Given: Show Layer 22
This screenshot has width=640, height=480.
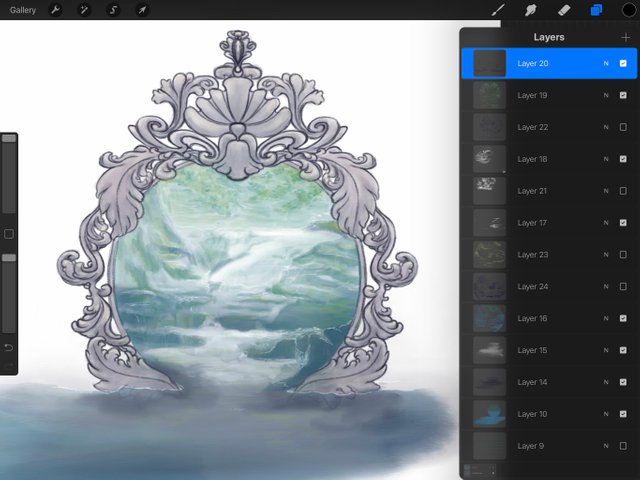Looking at the screenshot, I should point(623,127).
